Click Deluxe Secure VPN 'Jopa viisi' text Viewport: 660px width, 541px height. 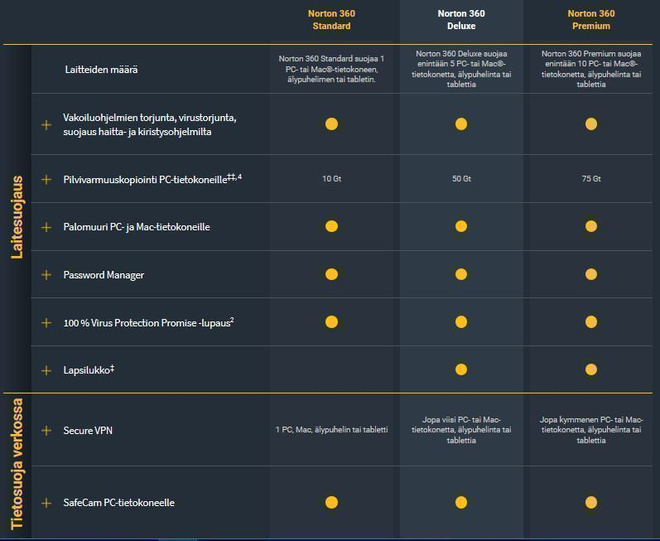coord(461,430)
